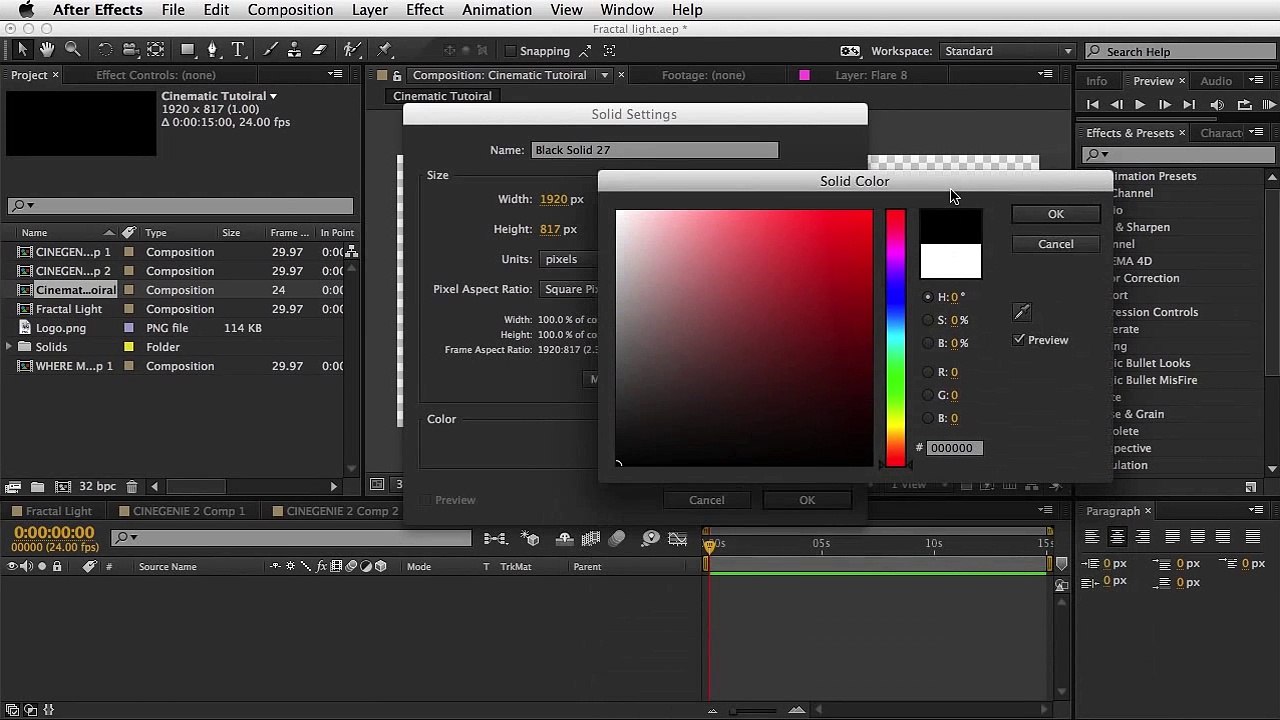Click the saturation-brightness color field

(x=744, y=338)
